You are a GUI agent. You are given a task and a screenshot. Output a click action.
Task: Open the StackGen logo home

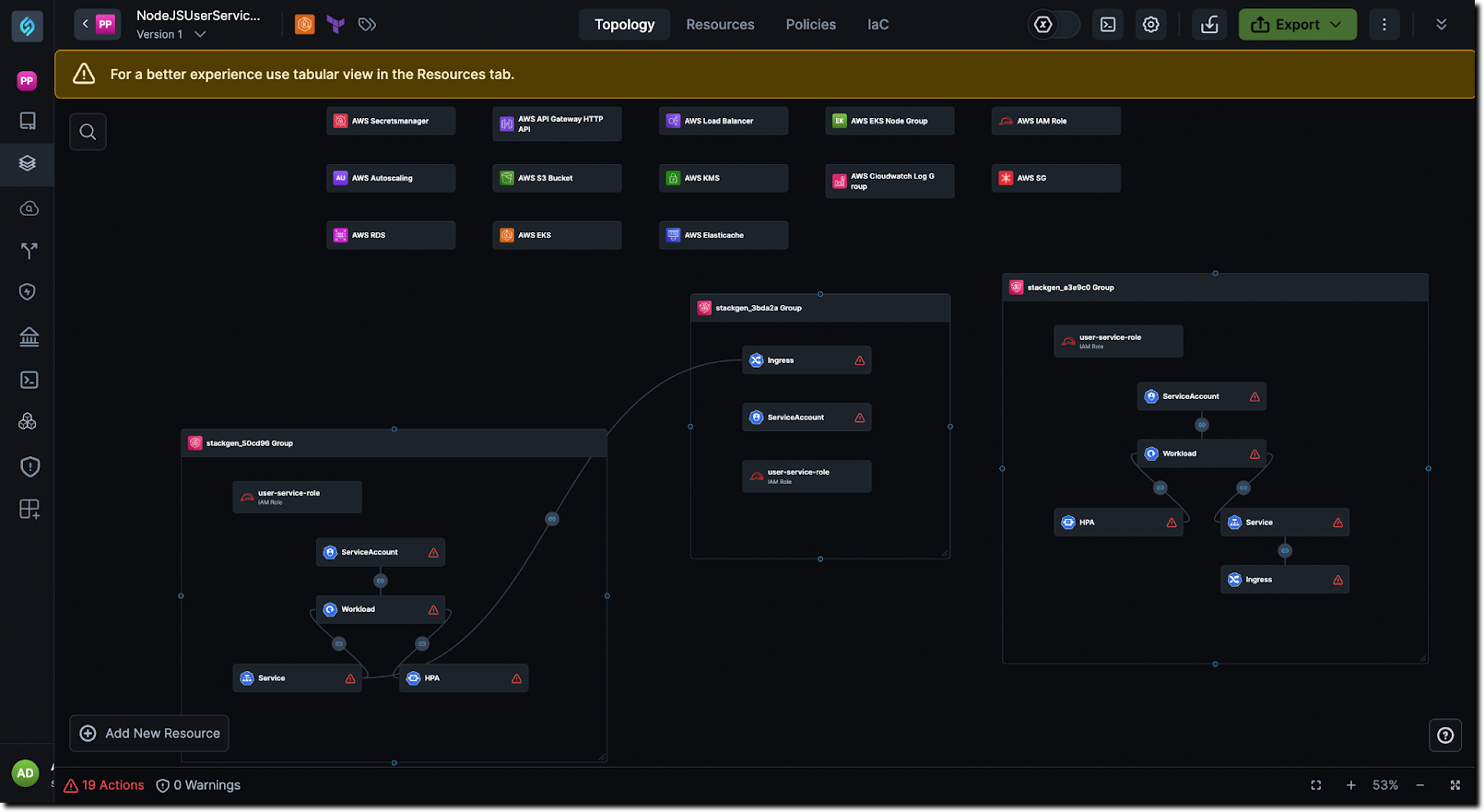click(27, 26)
